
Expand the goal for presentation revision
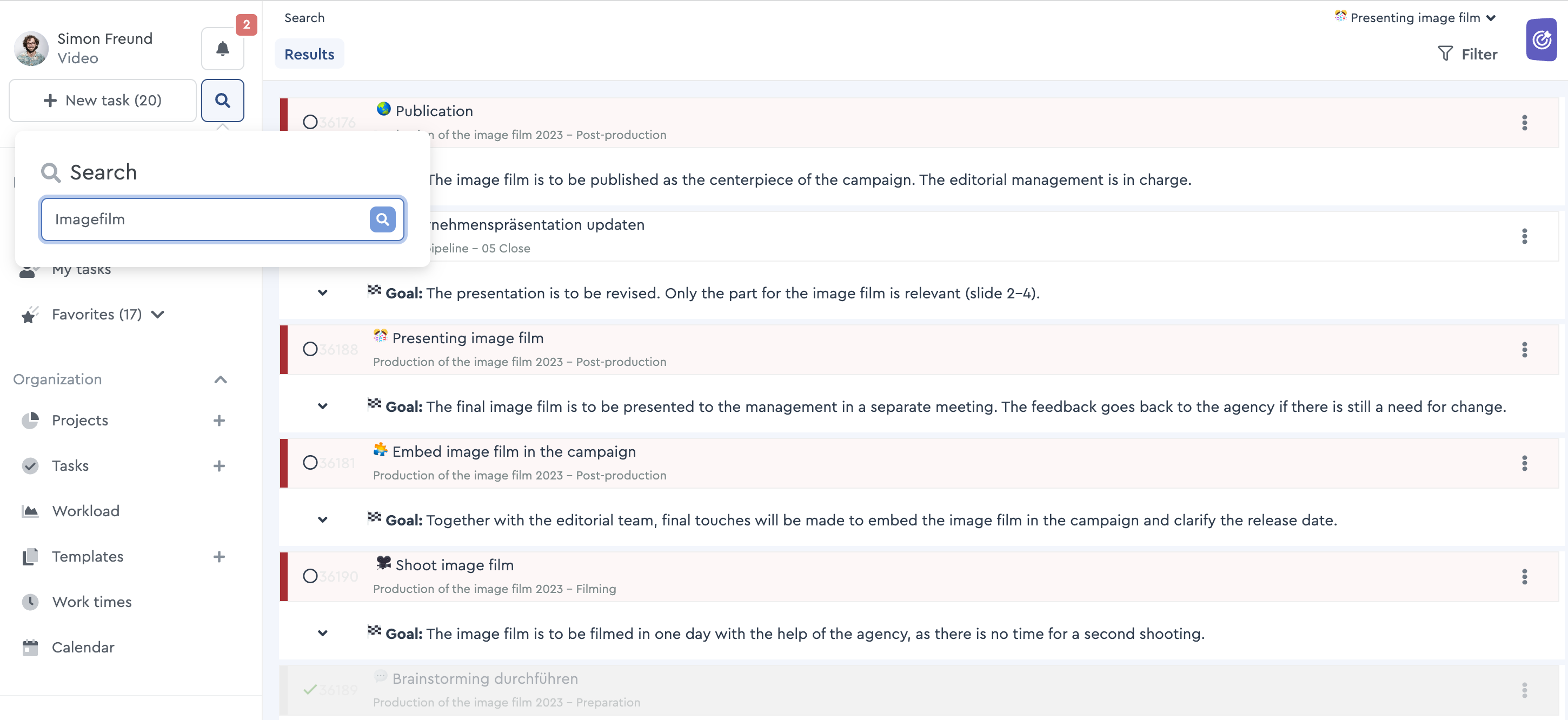click(323, 293)
